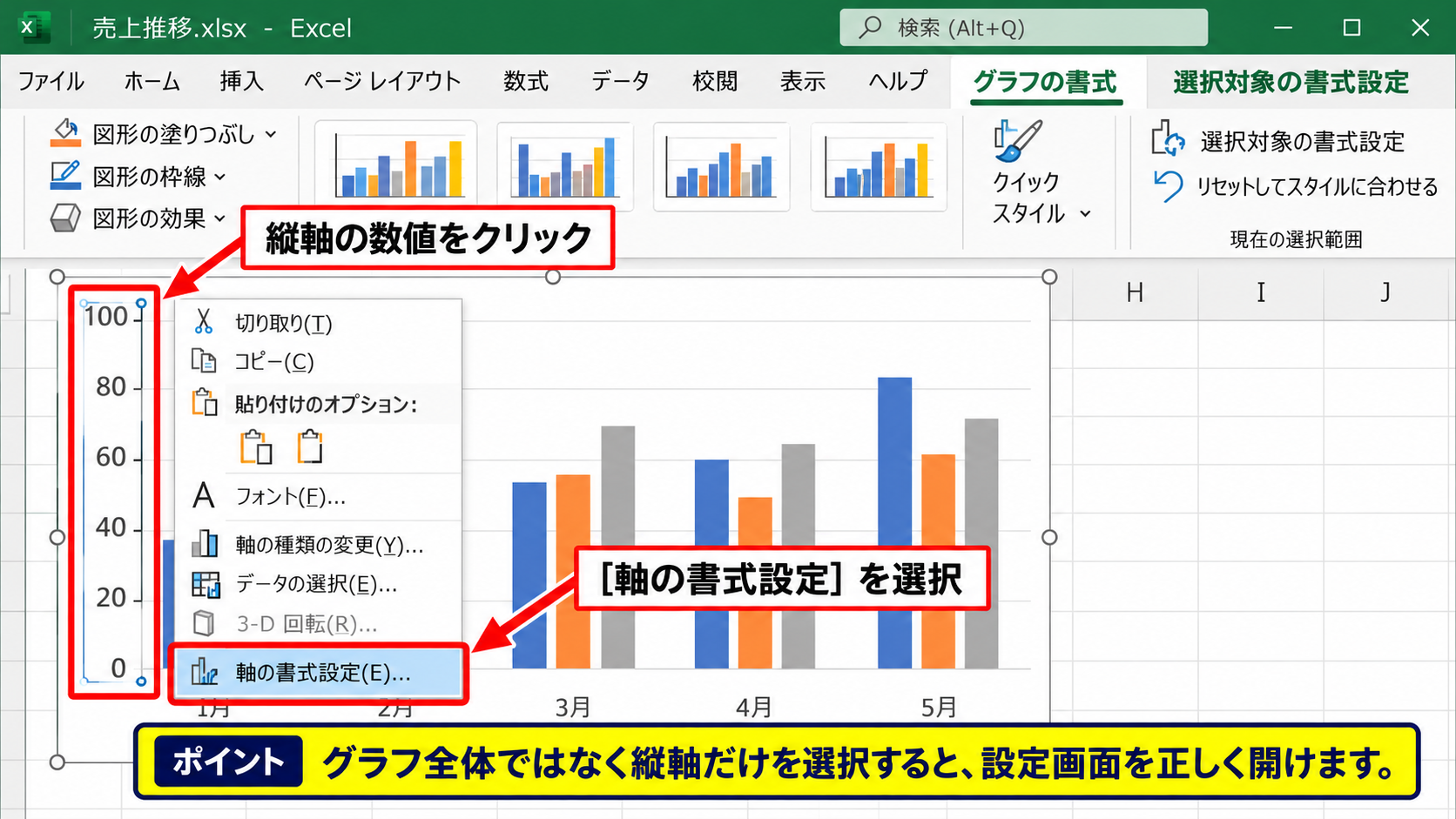
Task: Click the 図形の塗りつぶし paint bucket icon
Action: [65, 134]
